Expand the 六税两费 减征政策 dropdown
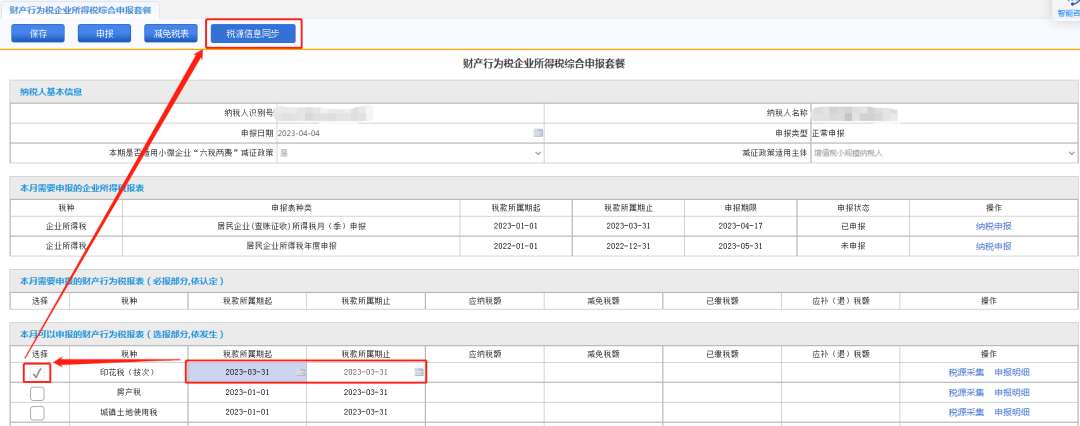The width and height of the screenshot is (1080, 426). [x=411, y=153]
